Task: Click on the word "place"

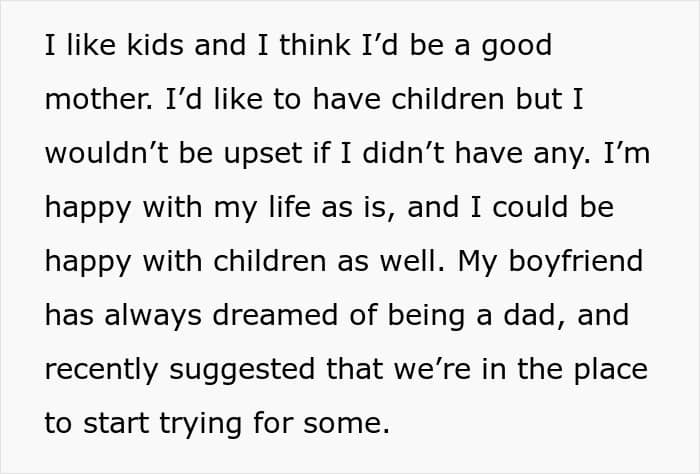Action: click(x=610, y=371)
